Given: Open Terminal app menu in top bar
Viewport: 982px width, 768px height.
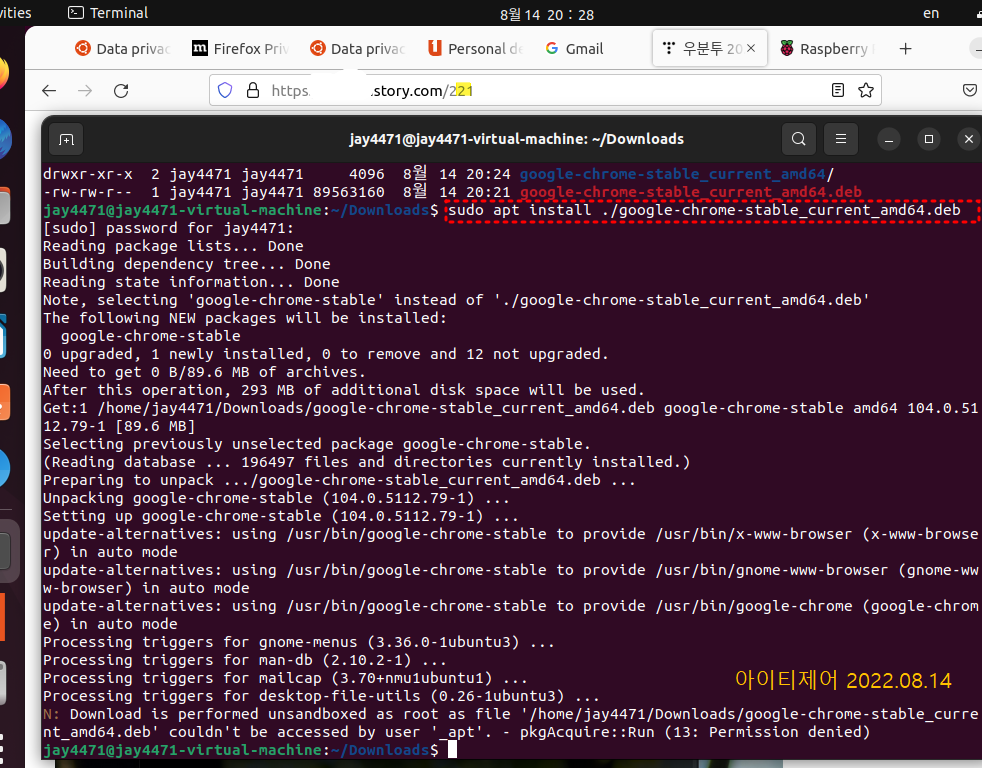Looking at the screenshot, I should point(108,13).
